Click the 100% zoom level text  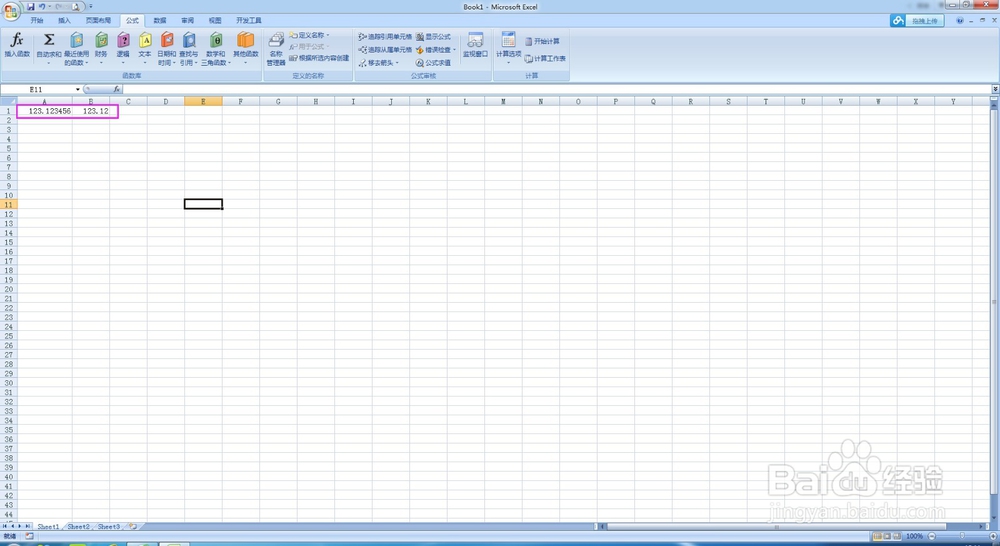point(915,536)
